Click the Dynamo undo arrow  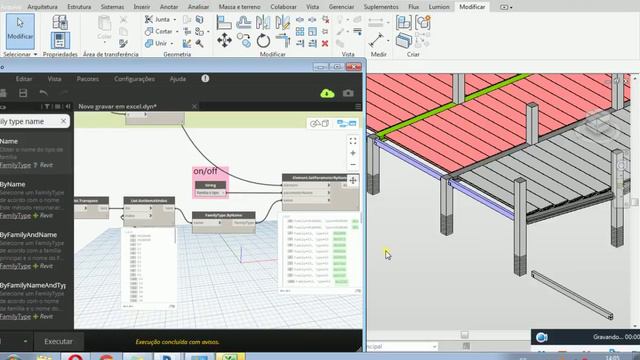point(43,93)
